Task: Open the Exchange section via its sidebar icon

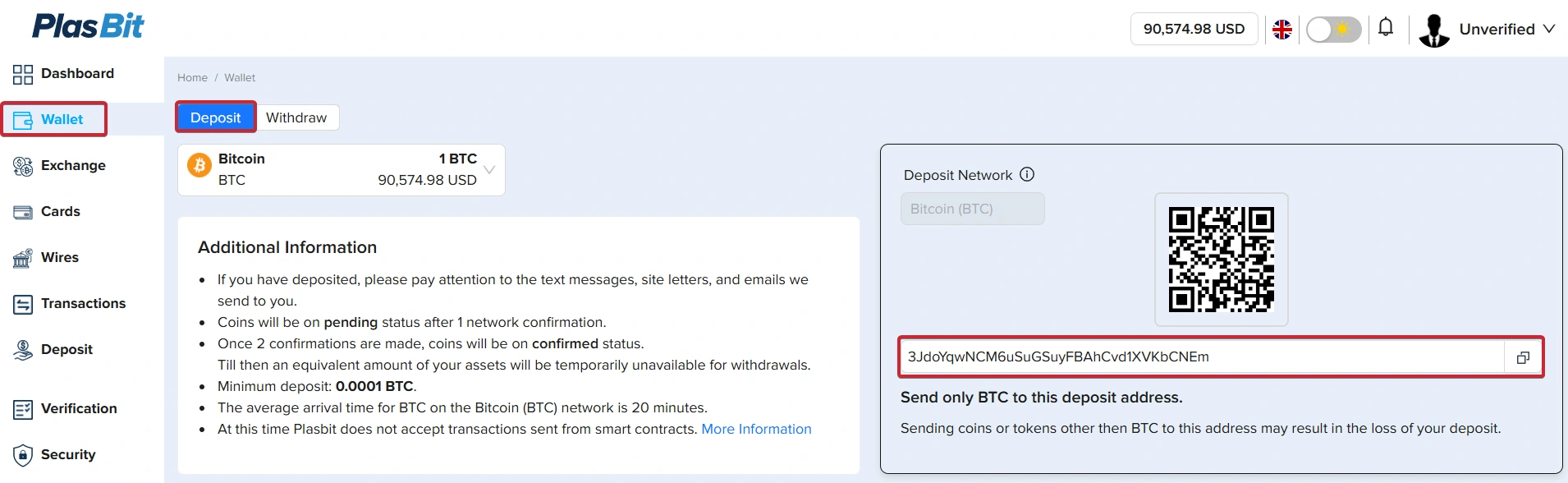Action: pyautogui.click(x=23, y=165)
